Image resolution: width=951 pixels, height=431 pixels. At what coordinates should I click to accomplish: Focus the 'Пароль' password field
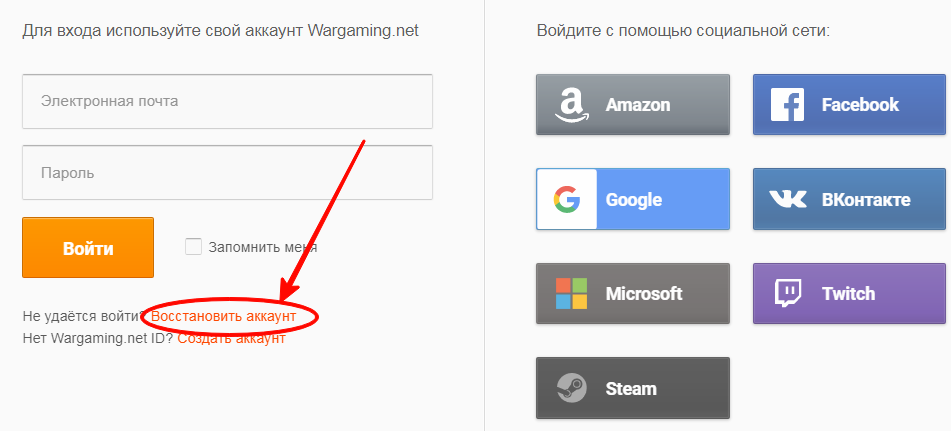[x=227, y=173]
